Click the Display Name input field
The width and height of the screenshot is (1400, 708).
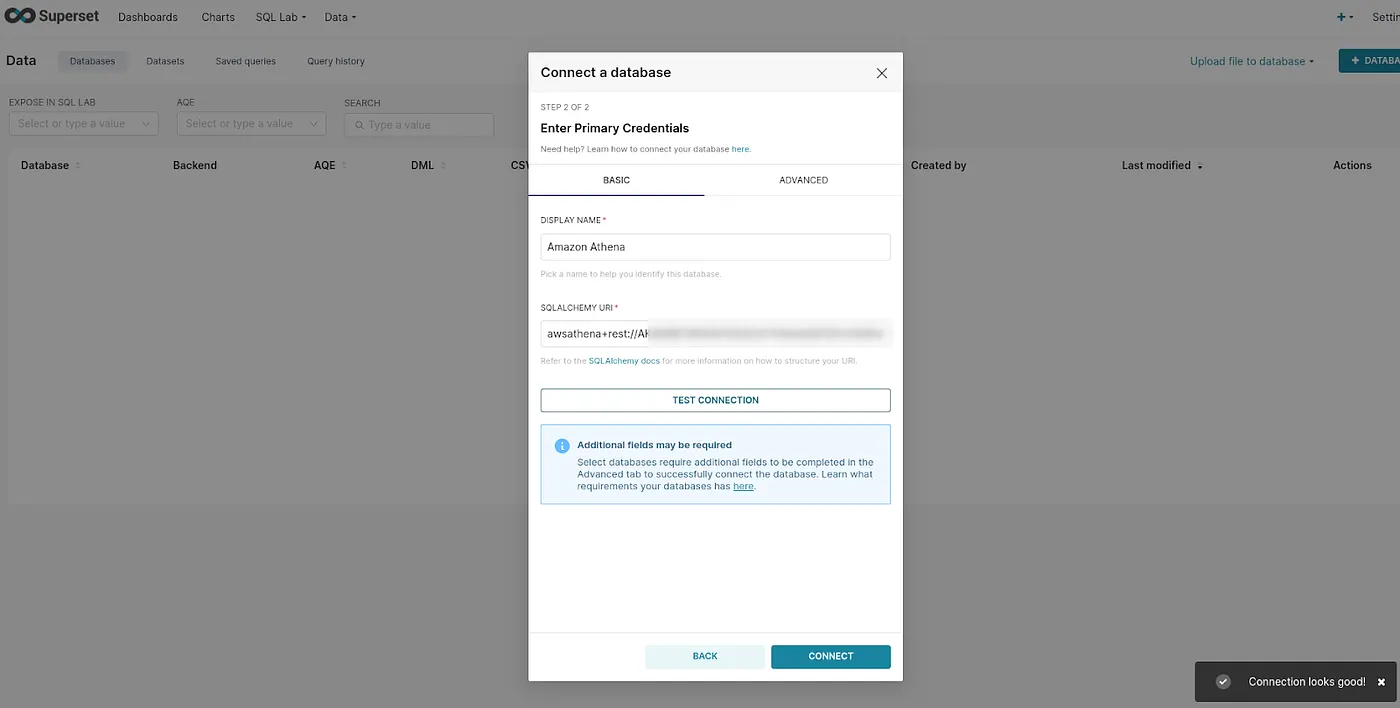coord(715,247)
